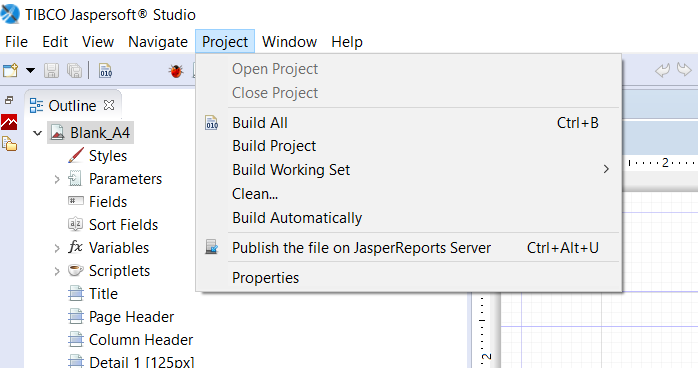
Task: Select the Styles item in the outline
Action: point(108,156)
